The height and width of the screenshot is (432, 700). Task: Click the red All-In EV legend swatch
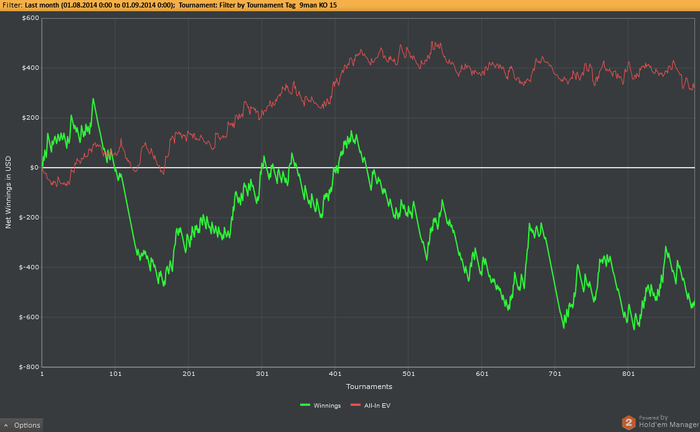(x=356, y=405)
